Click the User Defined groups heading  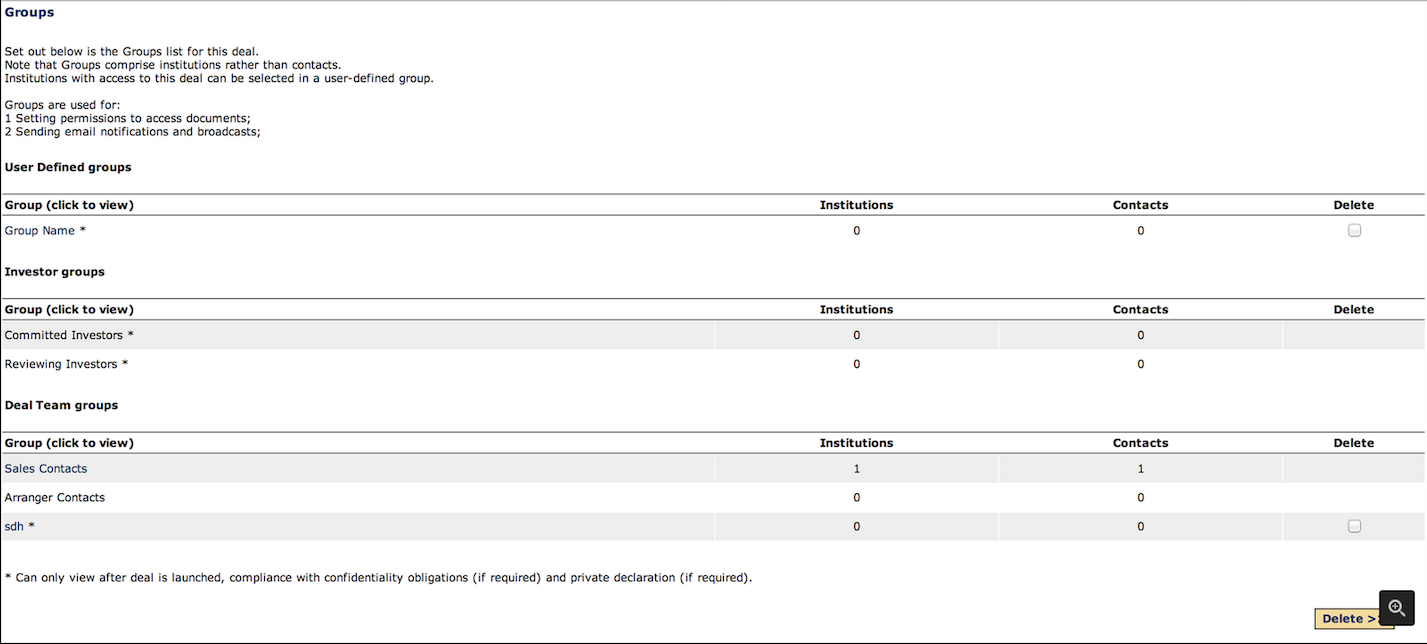68,168
